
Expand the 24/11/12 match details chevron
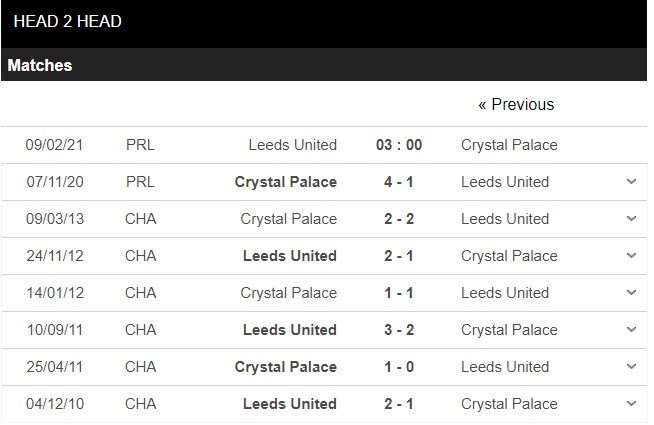[x=630, y=256]
